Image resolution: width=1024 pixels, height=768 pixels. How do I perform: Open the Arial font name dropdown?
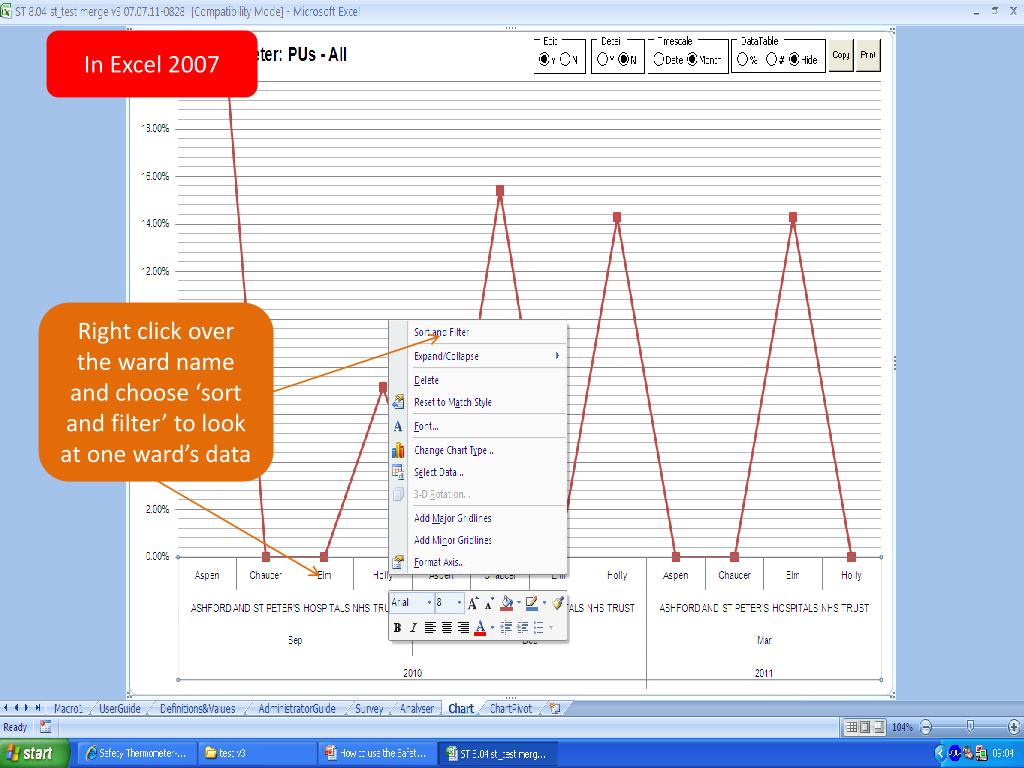428,603
